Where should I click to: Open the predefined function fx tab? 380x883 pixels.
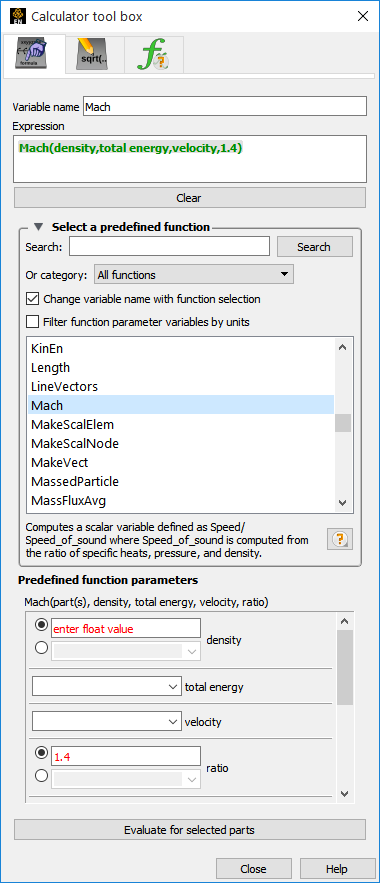tap(153, 55)
